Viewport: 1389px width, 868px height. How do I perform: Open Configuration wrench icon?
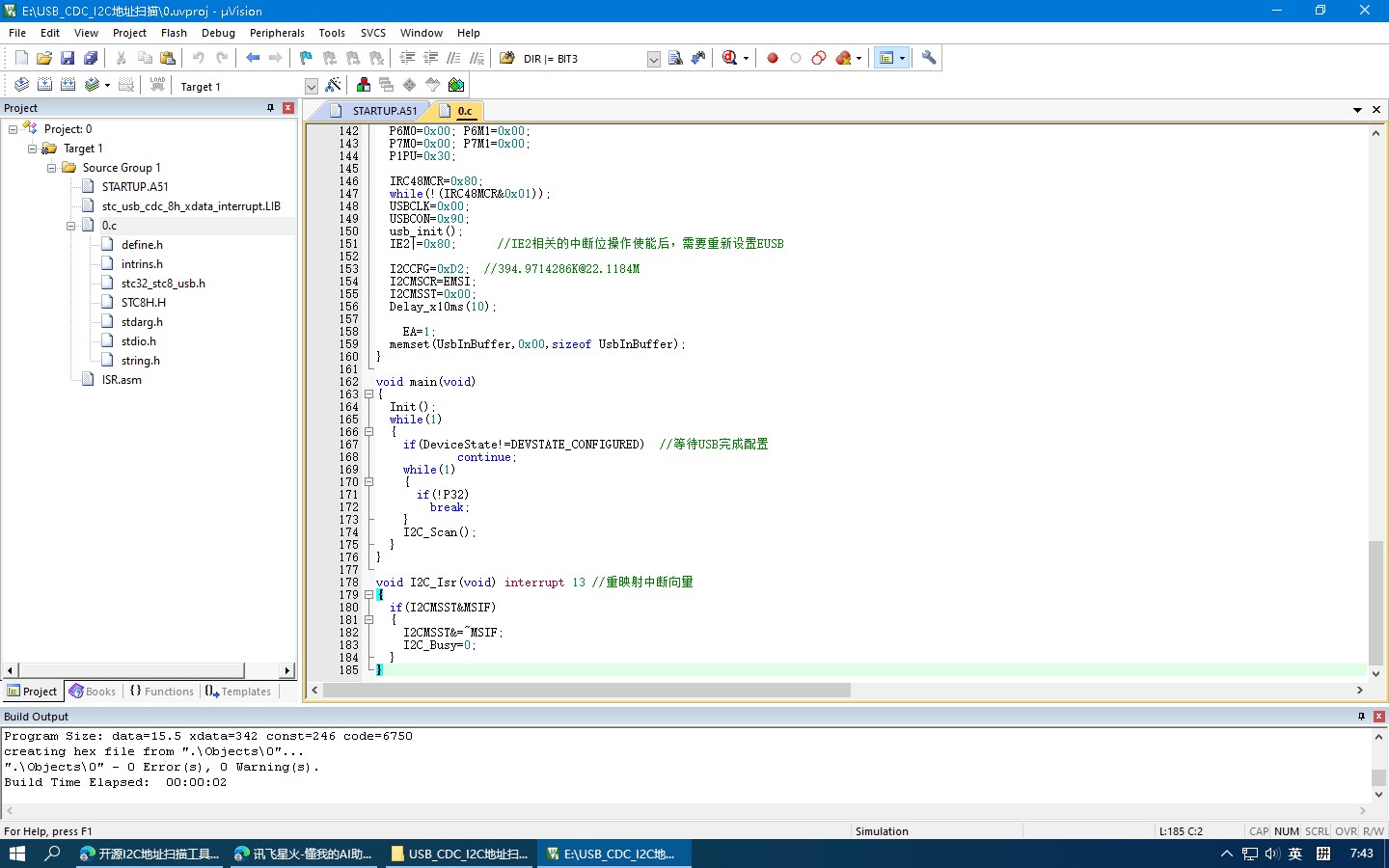tap(929, 58)
